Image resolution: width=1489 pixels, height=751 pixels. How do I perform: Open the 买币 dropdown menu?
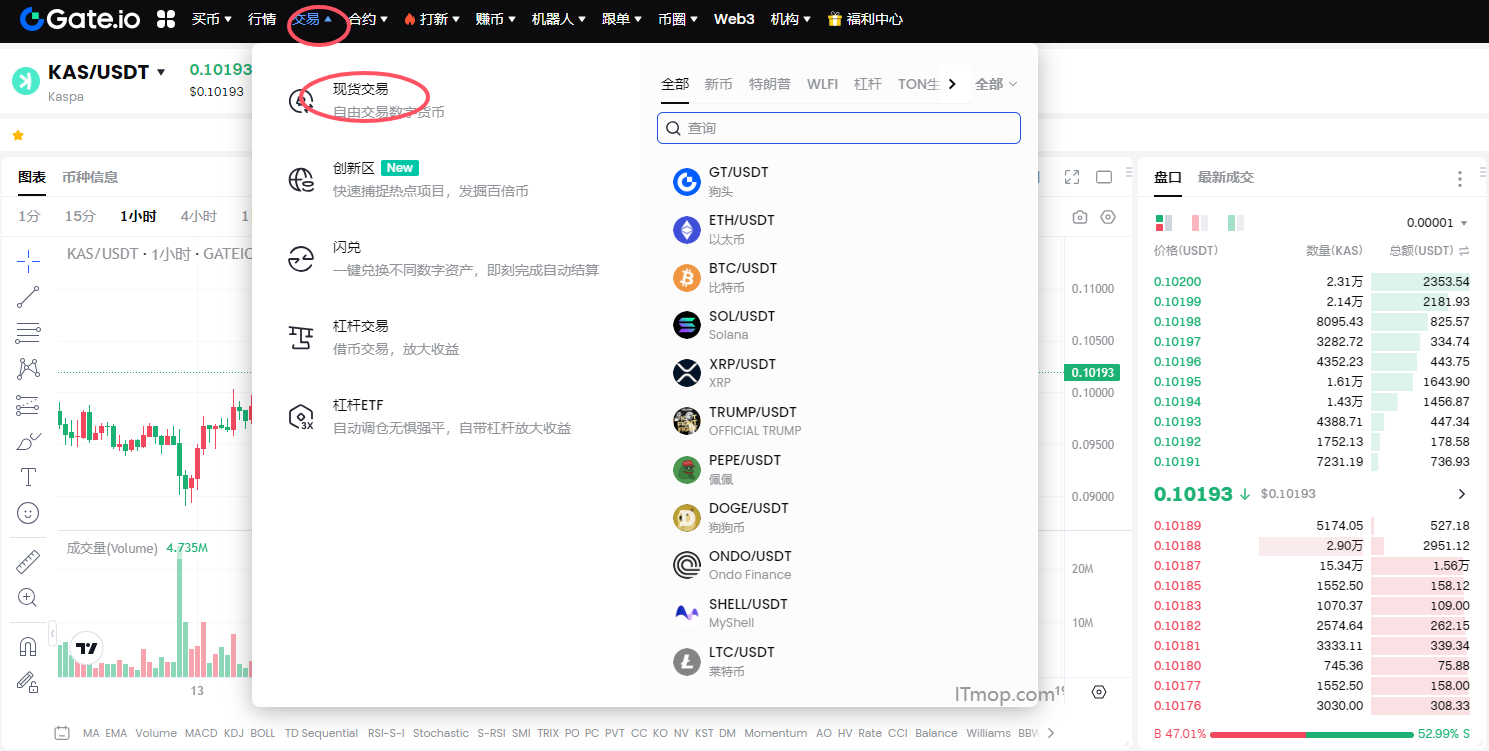212,19
